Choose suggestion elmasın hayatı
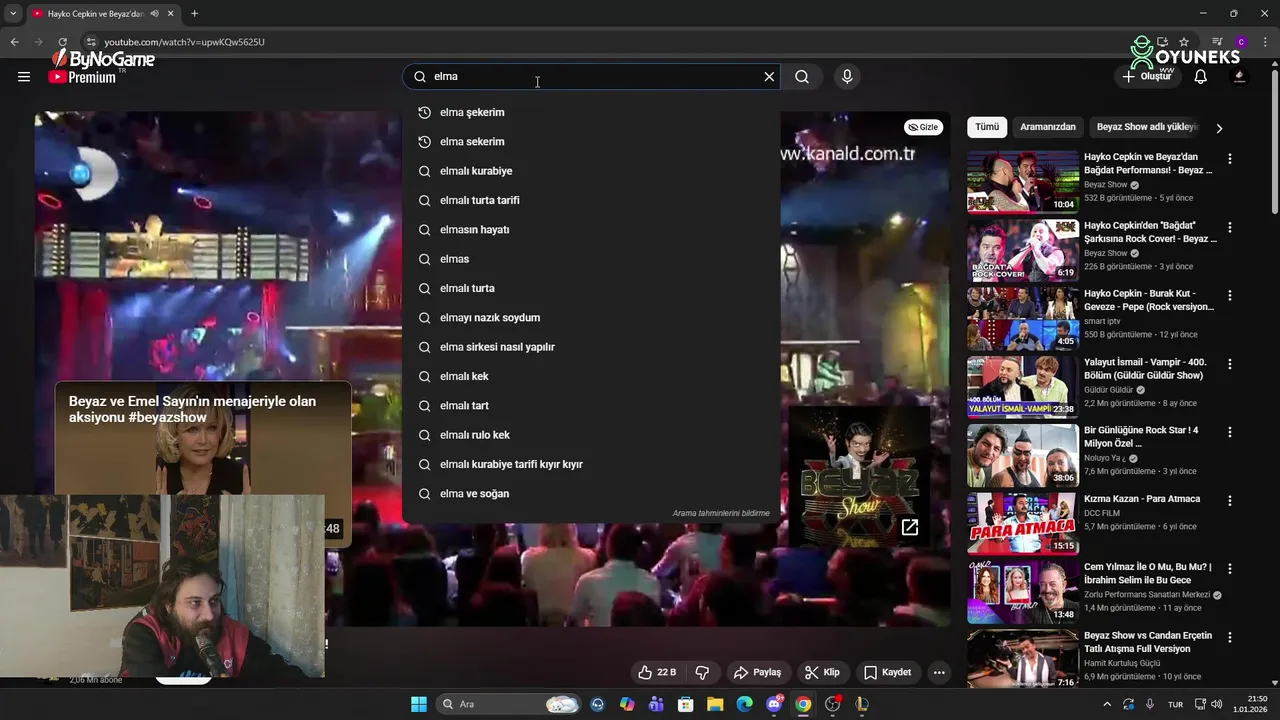Image resolution: width=1280 pixels, height=720 pixels. (591, 229)
